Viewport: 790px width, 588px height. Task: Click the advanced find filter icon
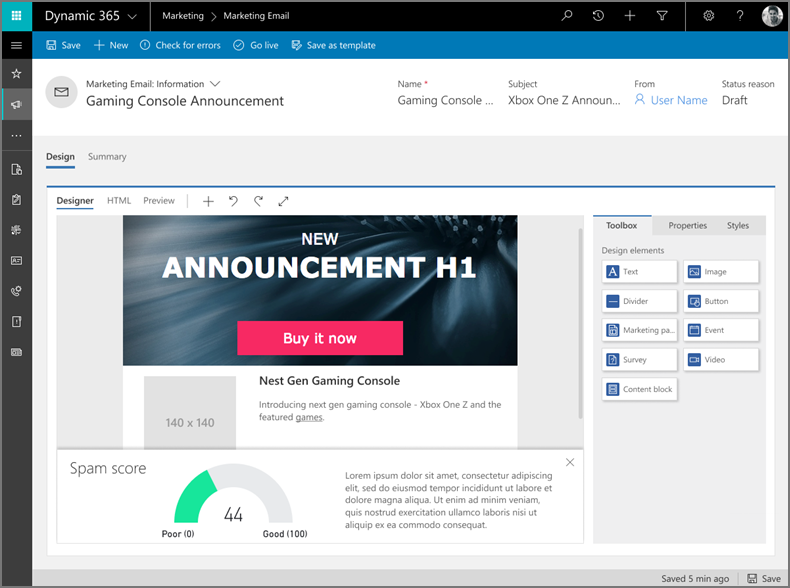(662, 16)
